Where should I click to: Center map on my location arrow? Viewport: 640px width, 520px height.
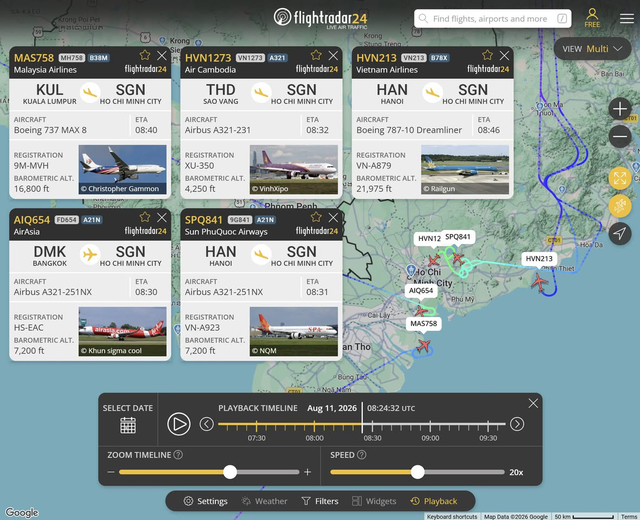[620, 233]
